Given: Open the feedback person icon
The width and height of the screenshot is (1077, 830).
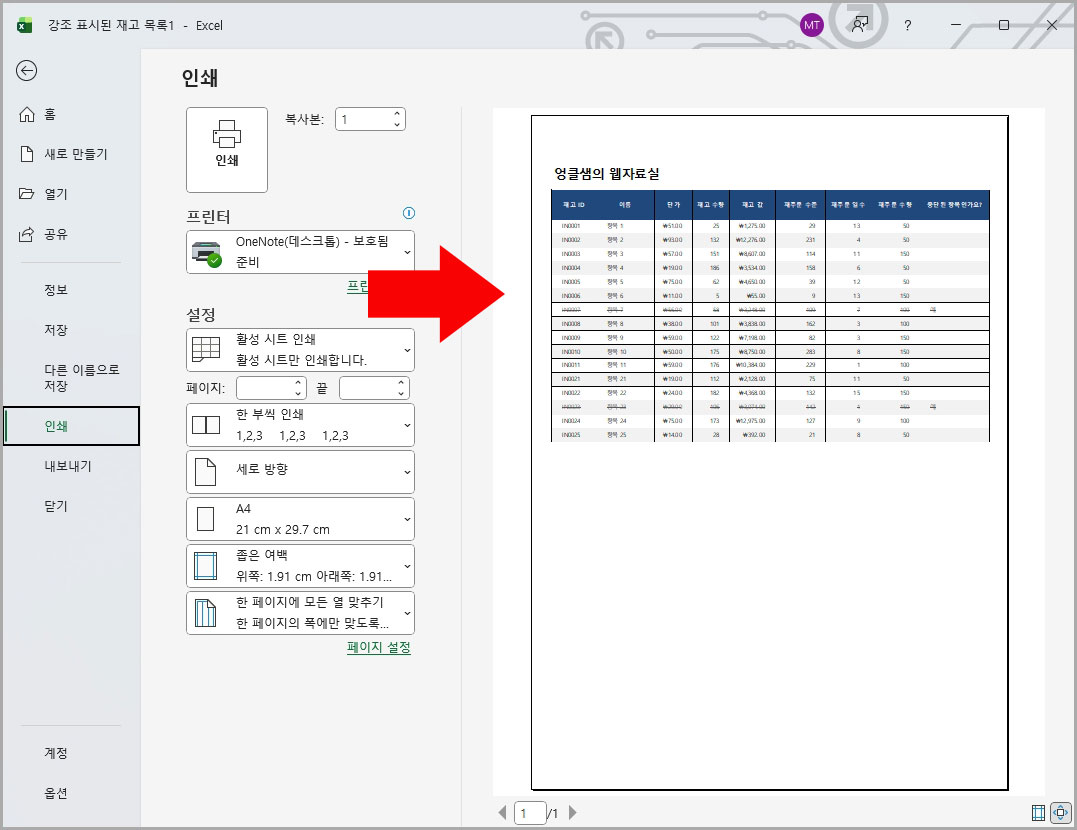Looking at the screenshot, I should [x=860, y=25].
